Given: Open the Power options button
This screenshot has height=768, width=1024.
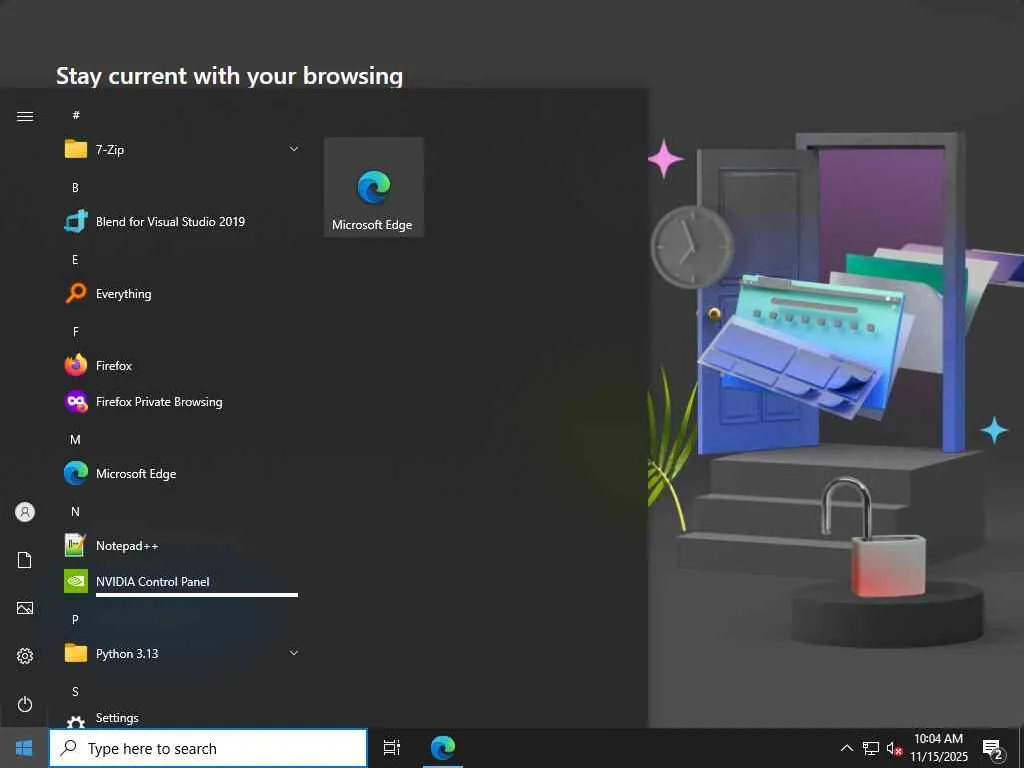Looking at the screenshot, I should pyautogui.click(x=25, y=704).
